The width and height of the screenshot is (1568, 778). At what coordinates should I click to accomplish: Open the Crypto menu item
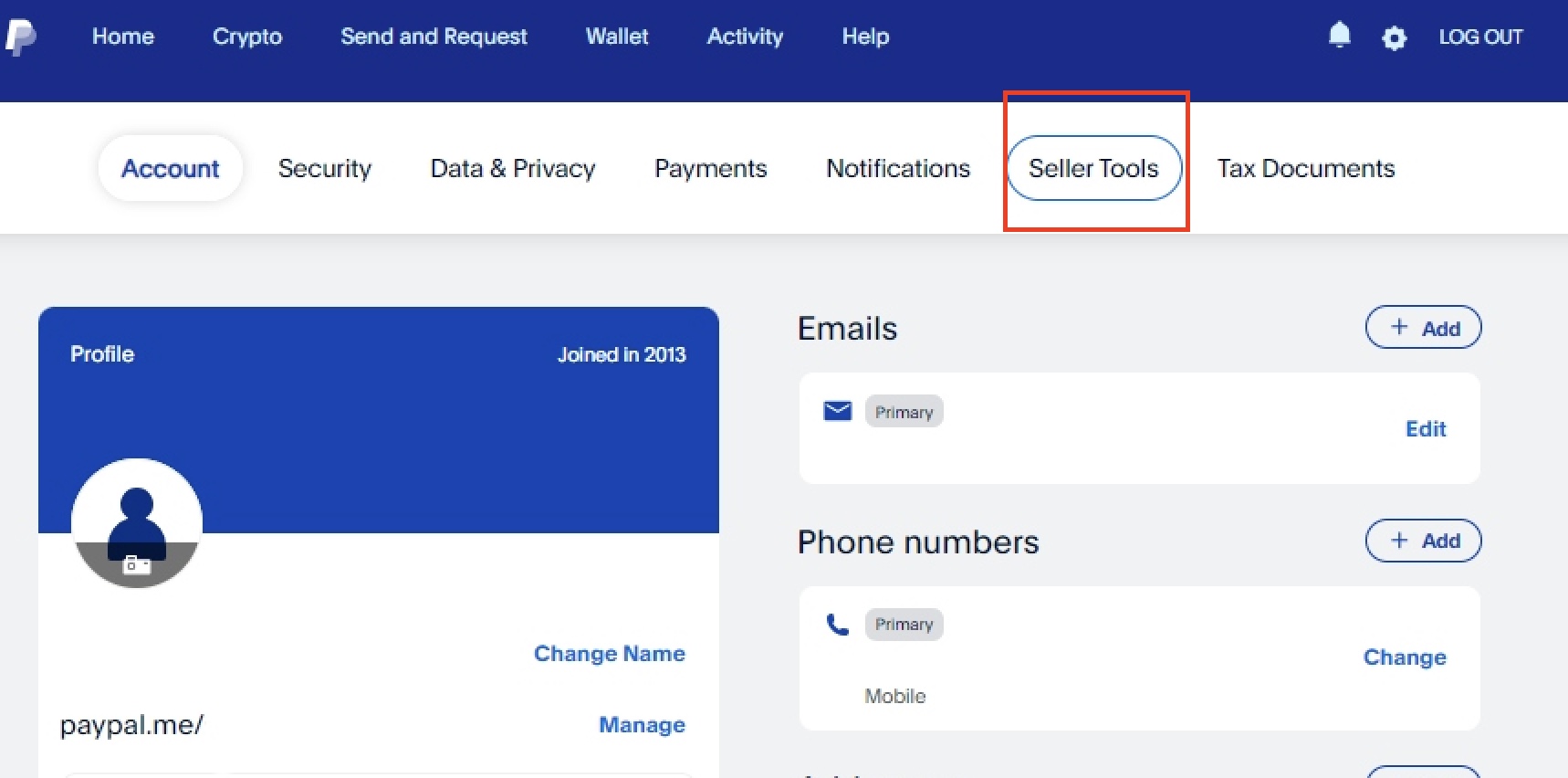247,37
